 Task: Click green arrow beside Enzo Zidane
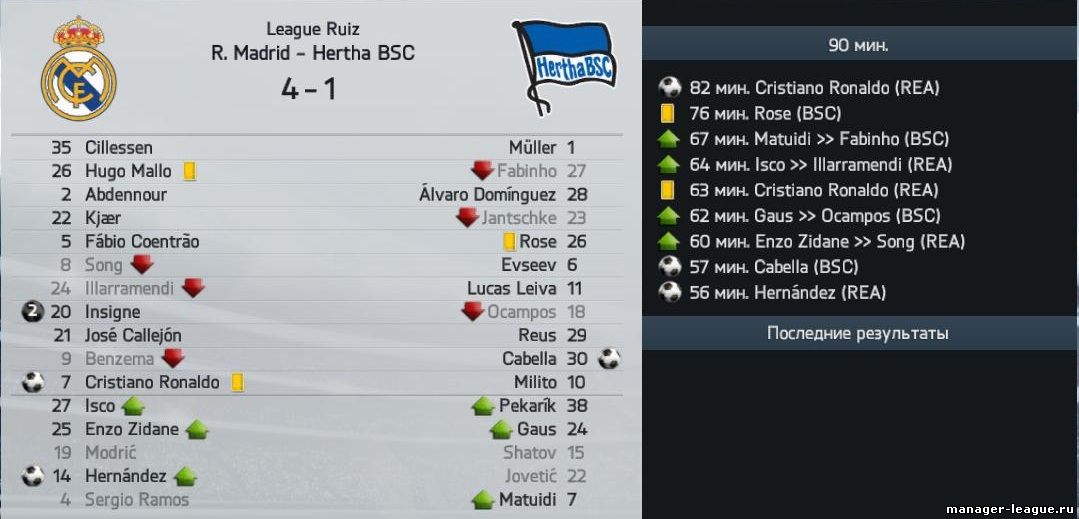click(197, 430)
